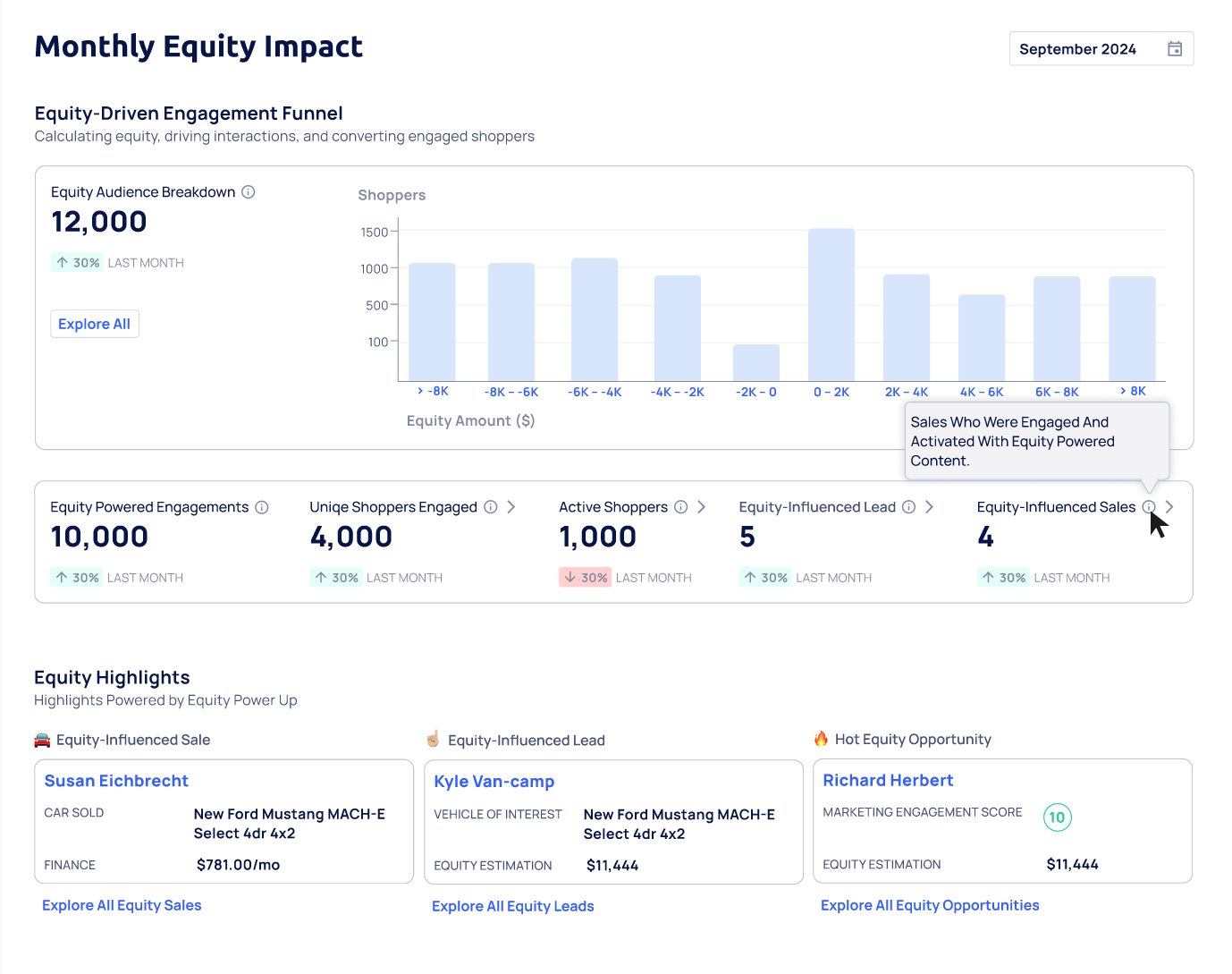Screen dimensions: 1232x974
Task: Expand the Active Shoppers chevron arrow
Action: [702, 507]
